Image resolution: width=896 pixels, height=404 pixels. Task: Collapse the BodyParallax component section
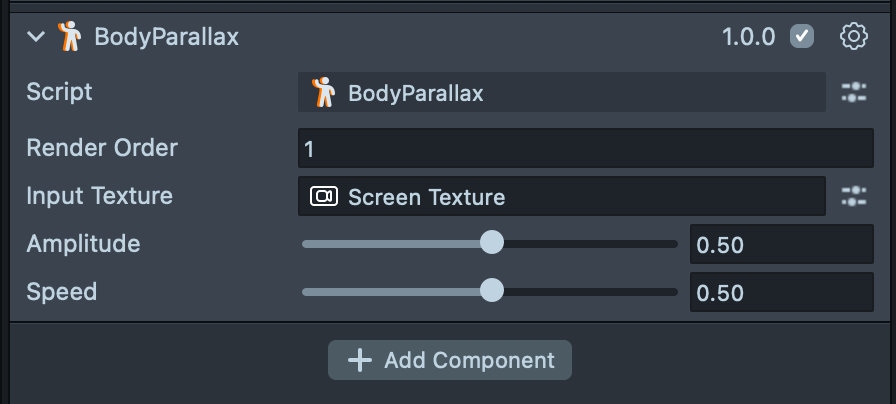point(37,37)
